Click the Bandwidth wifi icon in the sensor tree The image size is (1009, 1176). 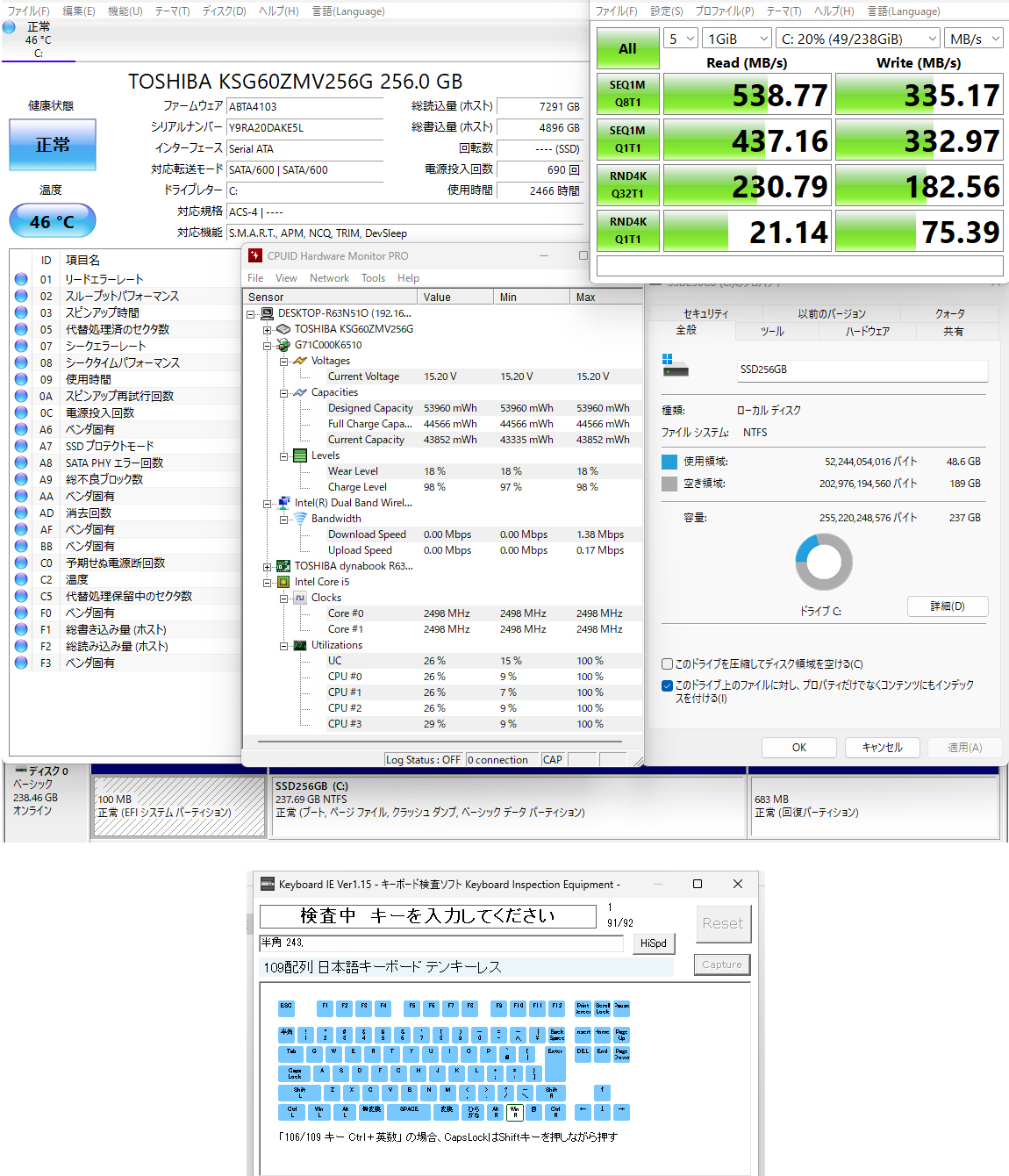300,519
